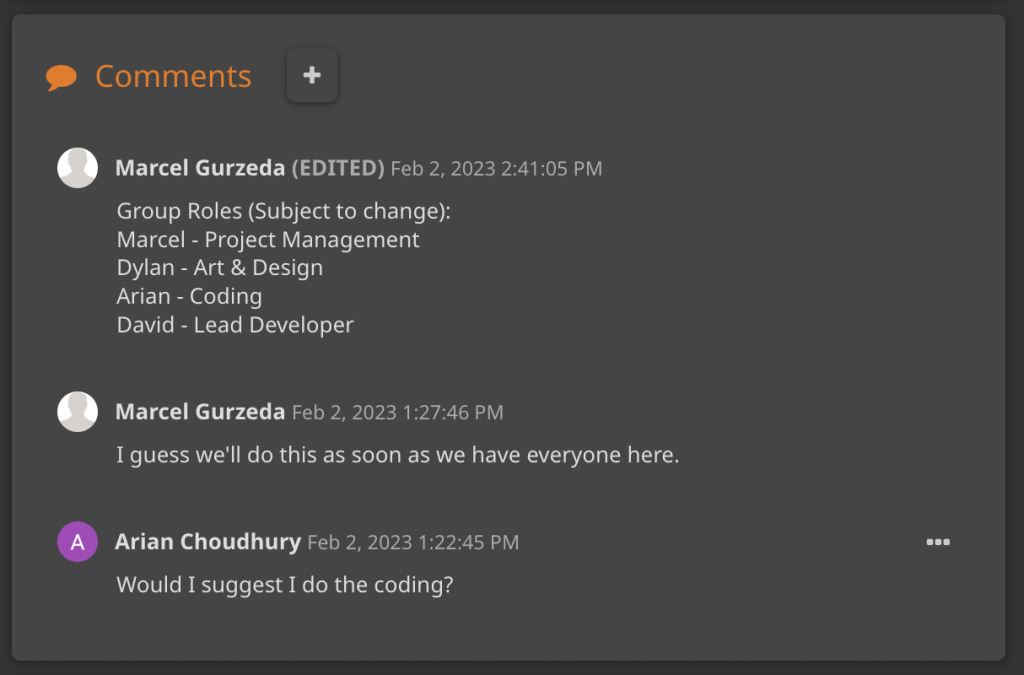Viewport: 1024px width, 675px height.
Task: Click the orange Comments speech bubble icon
Action: [62, 77]
